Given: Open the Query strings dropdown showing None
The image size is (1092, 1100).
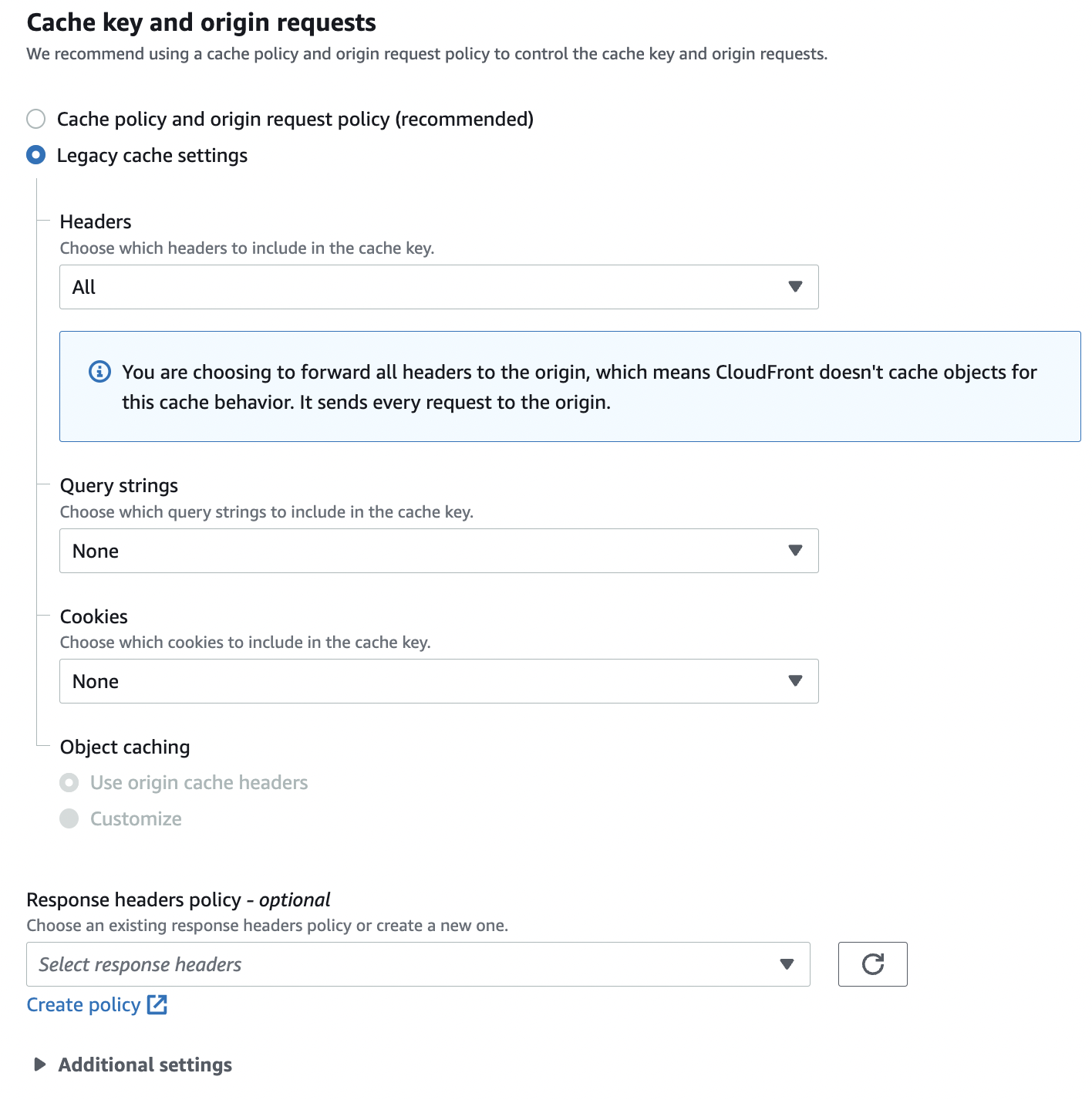Looking at the screenshot, I should click(x=439, y=551).
